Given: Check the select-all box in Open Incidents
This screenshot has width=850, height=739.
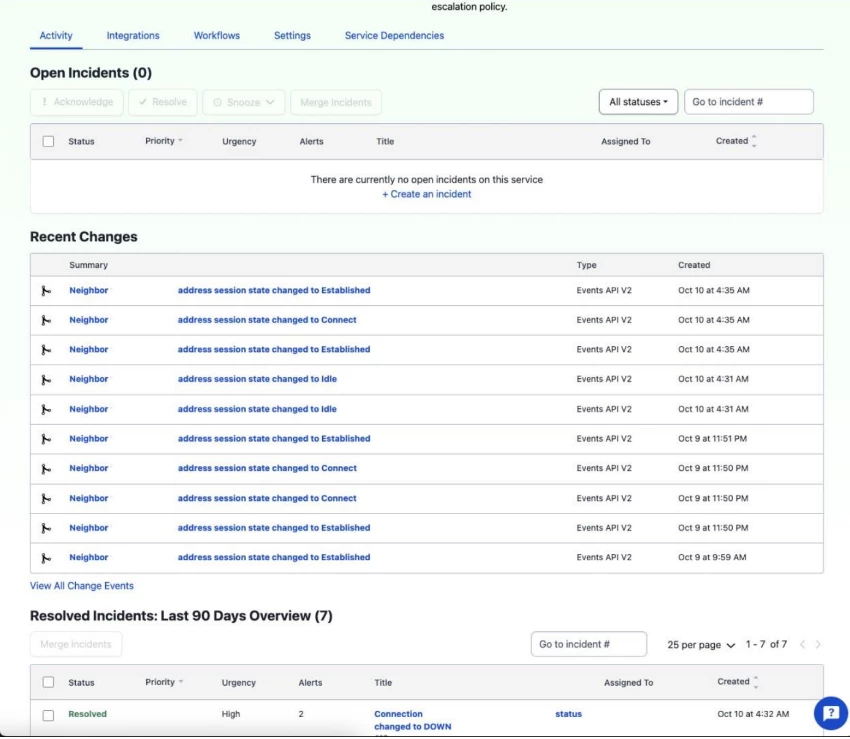Looking at the screenshot, I should [48, 142].
